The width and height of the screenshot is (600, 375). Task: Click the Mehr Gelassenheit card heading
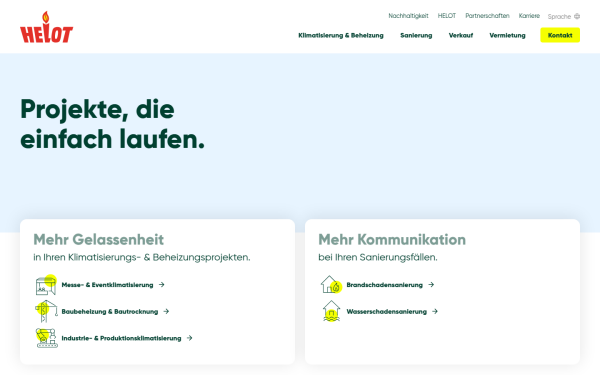[98, 240]
